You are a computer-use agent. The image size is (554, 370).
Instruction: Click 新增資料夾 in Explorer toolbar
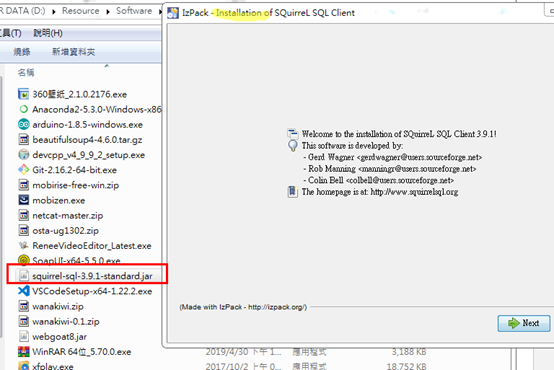point(73,52)
